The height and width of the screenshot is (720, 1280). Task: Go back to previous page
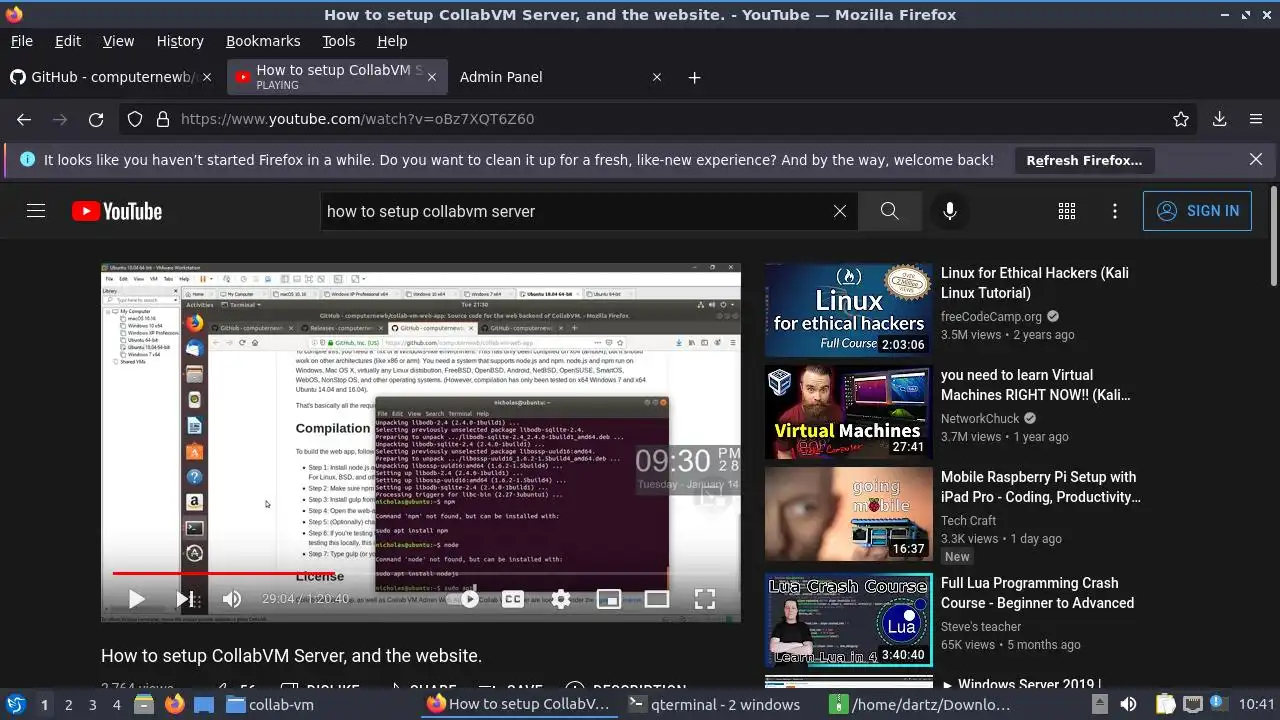tap(24, 119)
